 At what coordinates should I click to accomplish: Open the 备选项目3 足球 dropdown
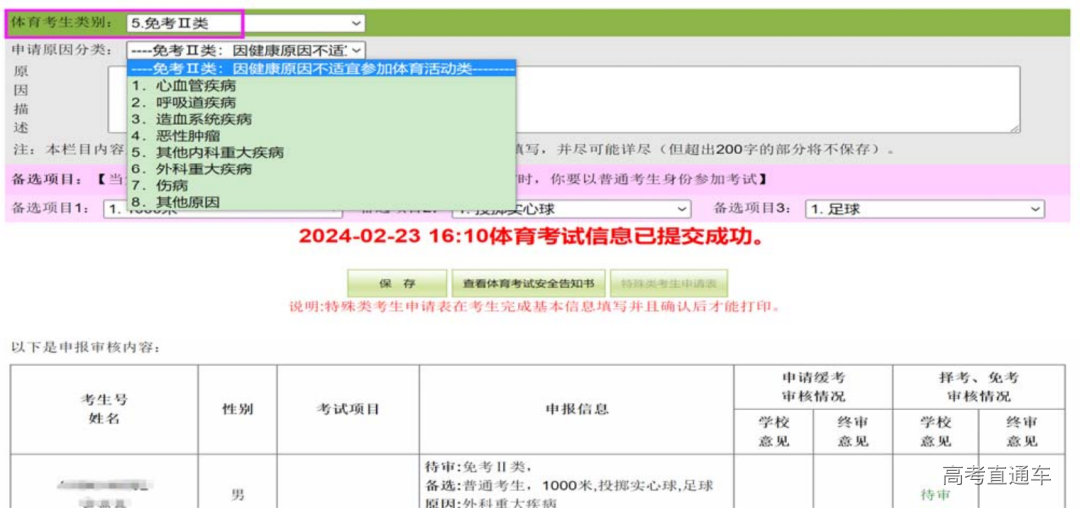click(x=924, y=209)
